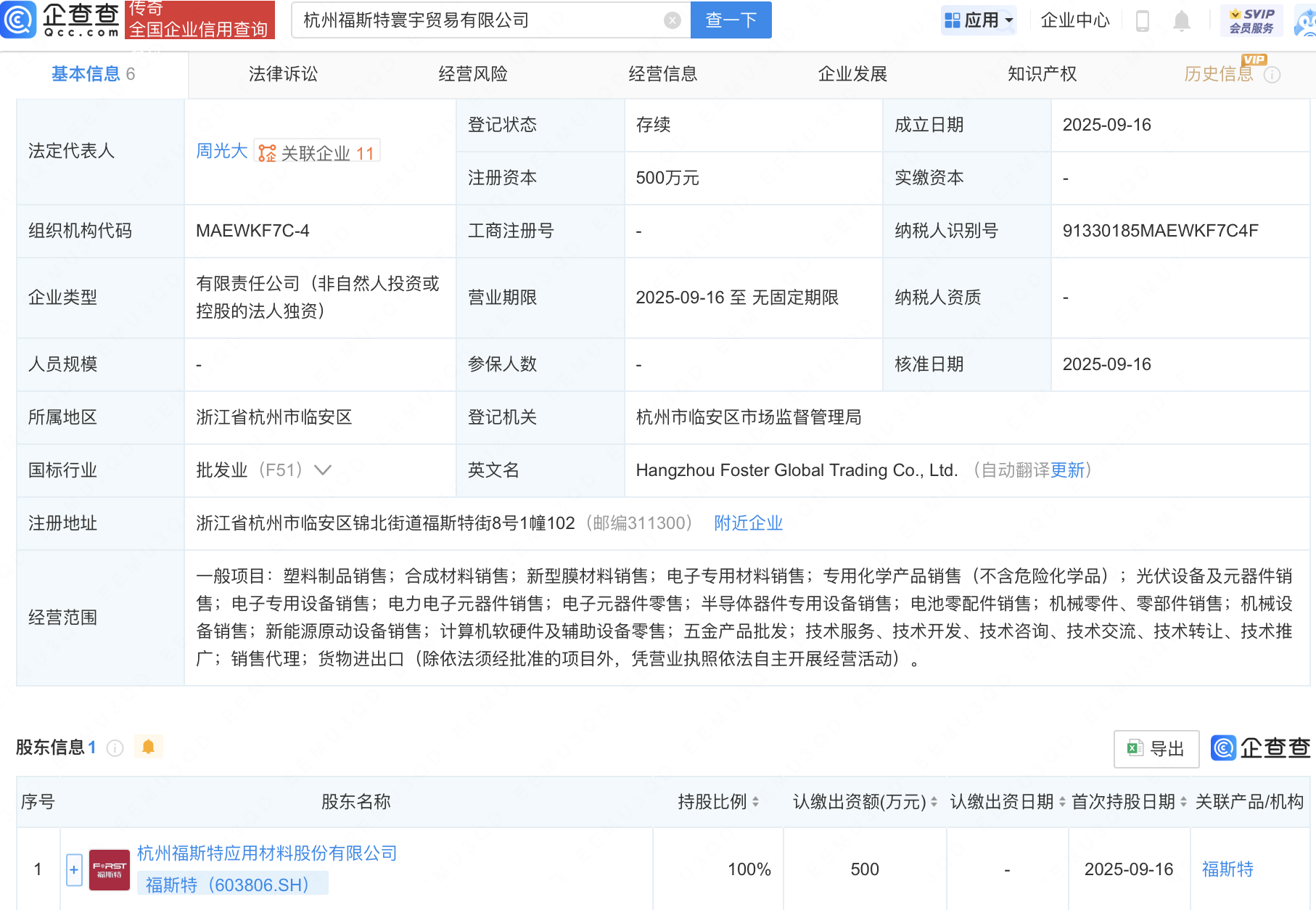The width and height of the screenshot is (1316, 910).
Task: Click 更新 link for English name translation
Action: pyautogui.click(x=1067, y=470)
